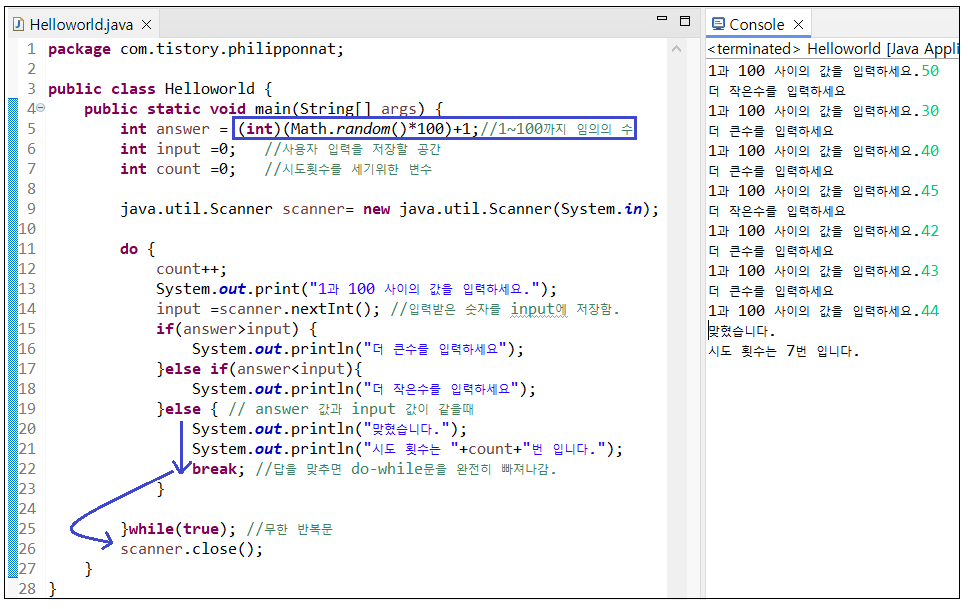Viewport: 968px width, 609px height.
Task: Click console input value 42
Action: [x=930, y=231]
